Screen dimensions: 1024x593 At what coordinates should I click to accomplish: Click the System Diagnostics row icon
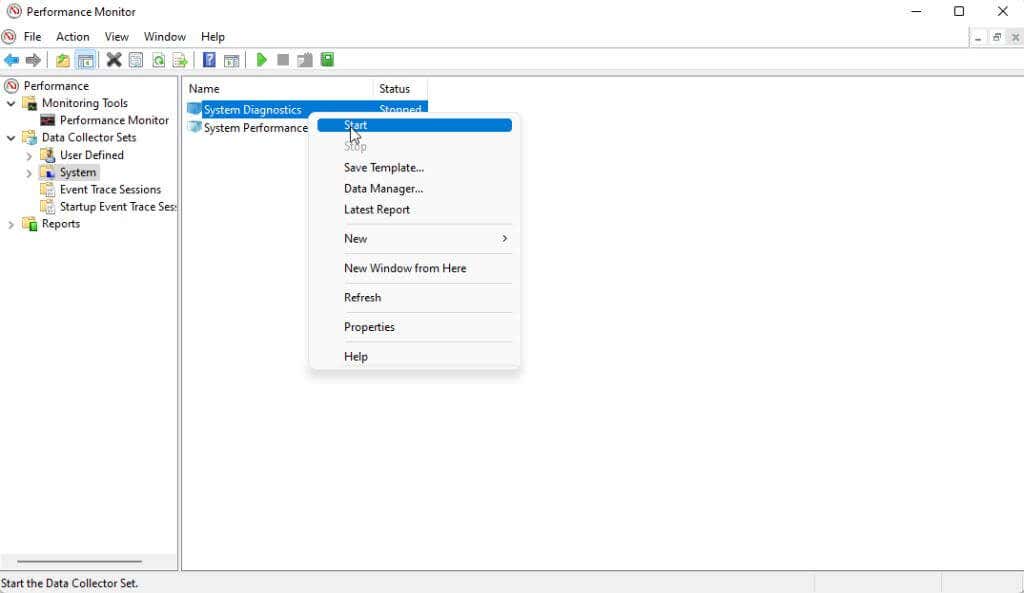point(194,109)
